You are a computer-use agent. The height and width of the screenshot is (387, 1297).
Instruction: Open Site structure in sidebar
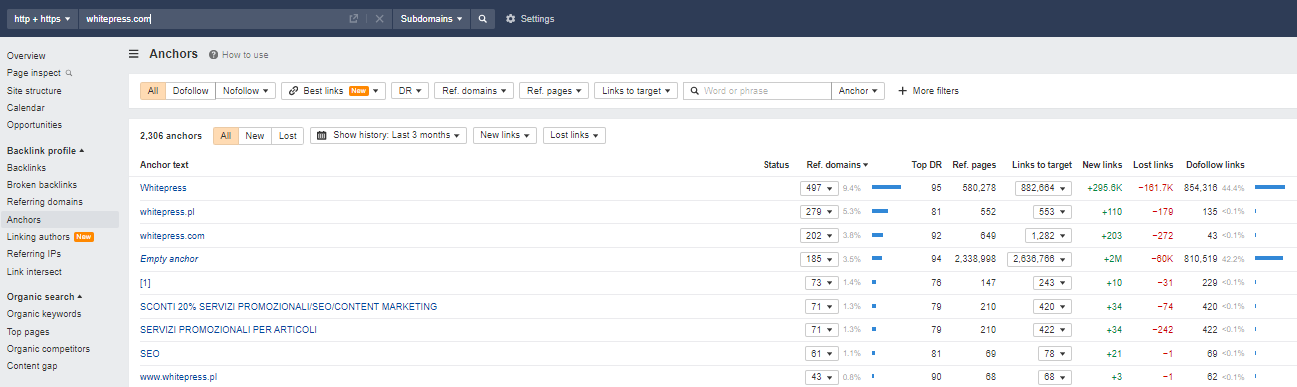pyautogui.click(x=34, y=91)
